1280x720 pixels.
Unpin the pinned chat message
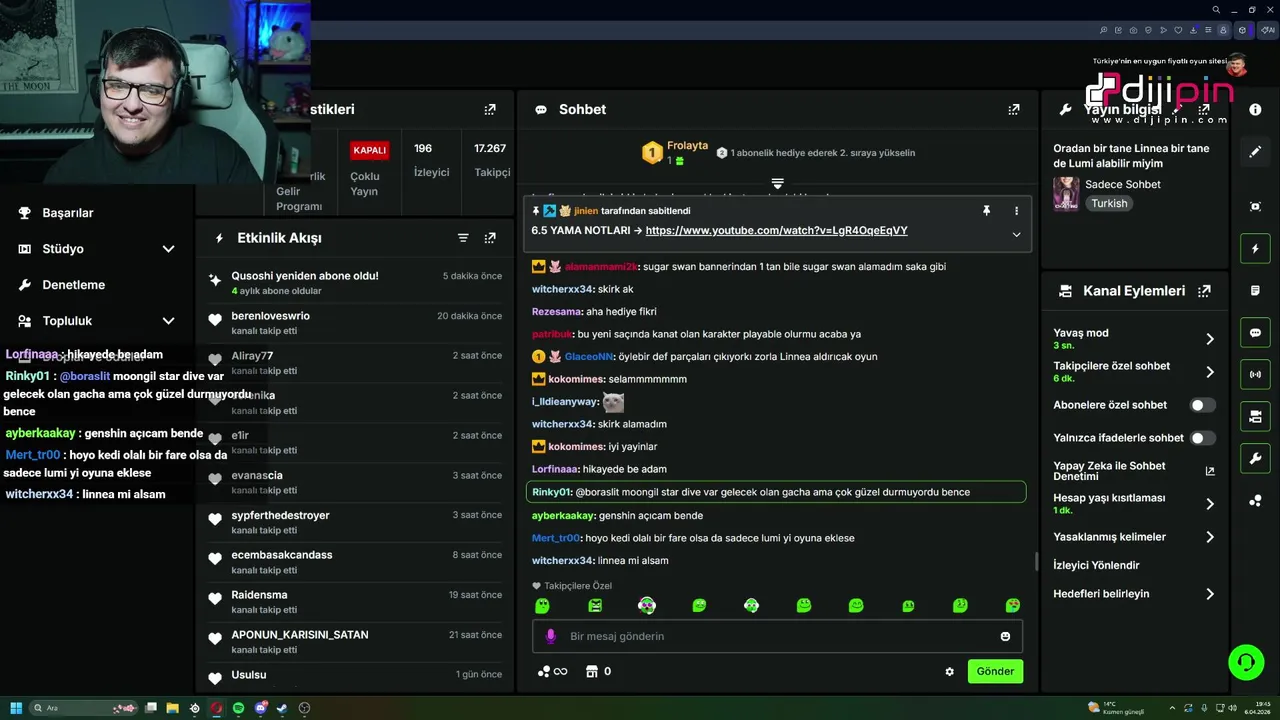point(986,211)
